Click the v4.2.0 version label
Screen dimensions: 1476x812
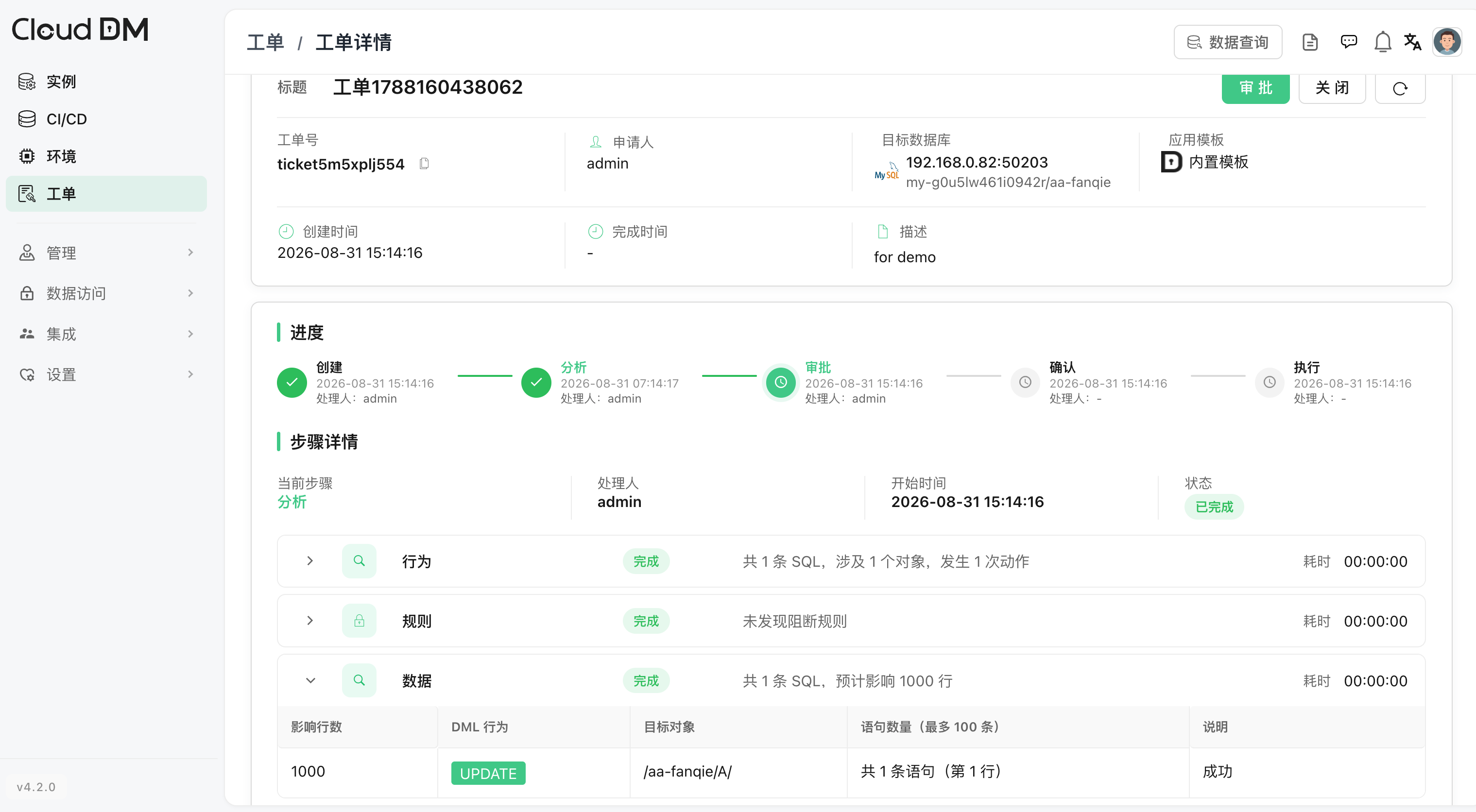click(x=36, y=787)
